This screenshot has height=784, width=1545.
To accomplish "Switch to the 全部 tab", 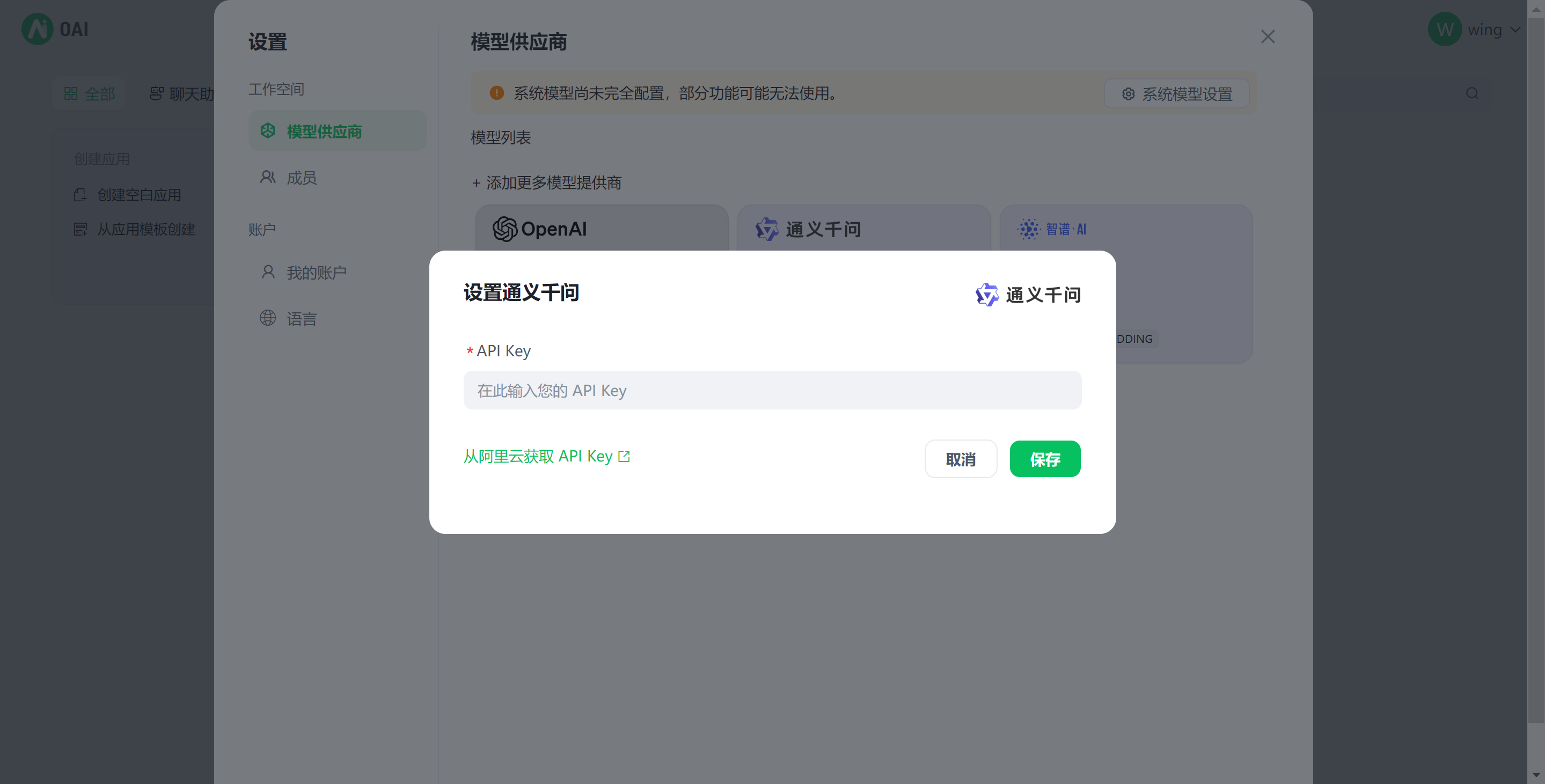I will click(89, 93).
